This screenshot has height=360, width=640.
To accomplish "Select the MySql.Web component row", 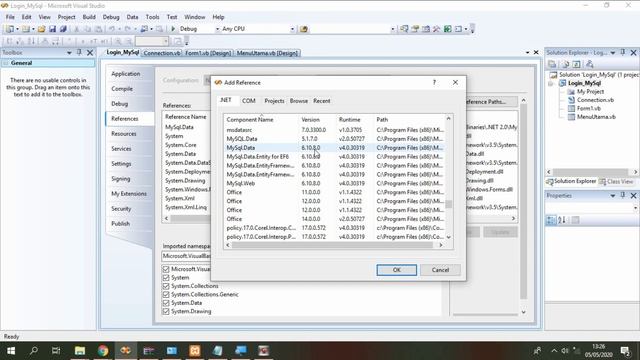I will pyautogui.click(x=334, y=183).
